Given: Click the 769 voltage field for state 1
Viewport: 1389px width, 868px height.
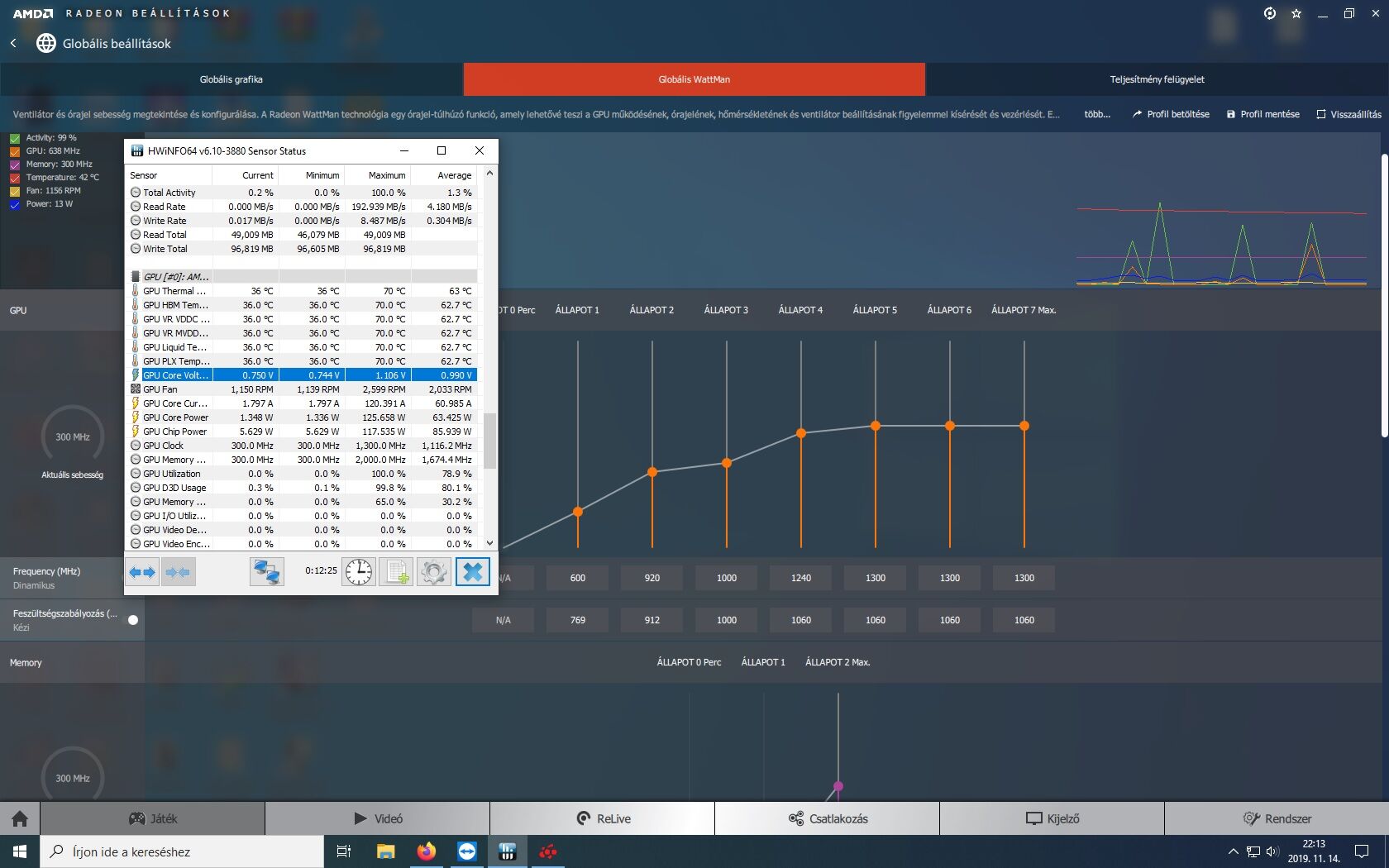Looking at the screenshot, I should (x=578, y=620).
